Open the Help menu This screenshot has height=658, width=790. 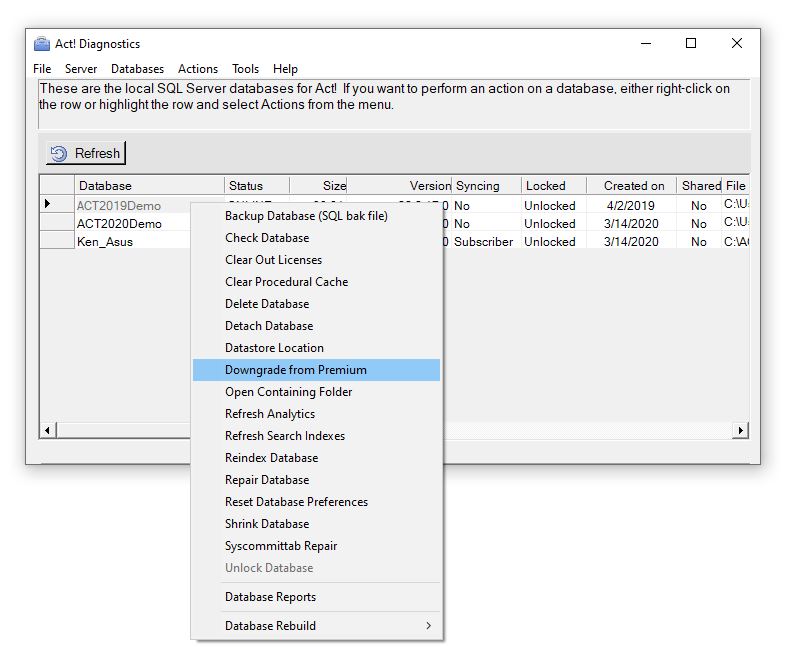(285, 69)
